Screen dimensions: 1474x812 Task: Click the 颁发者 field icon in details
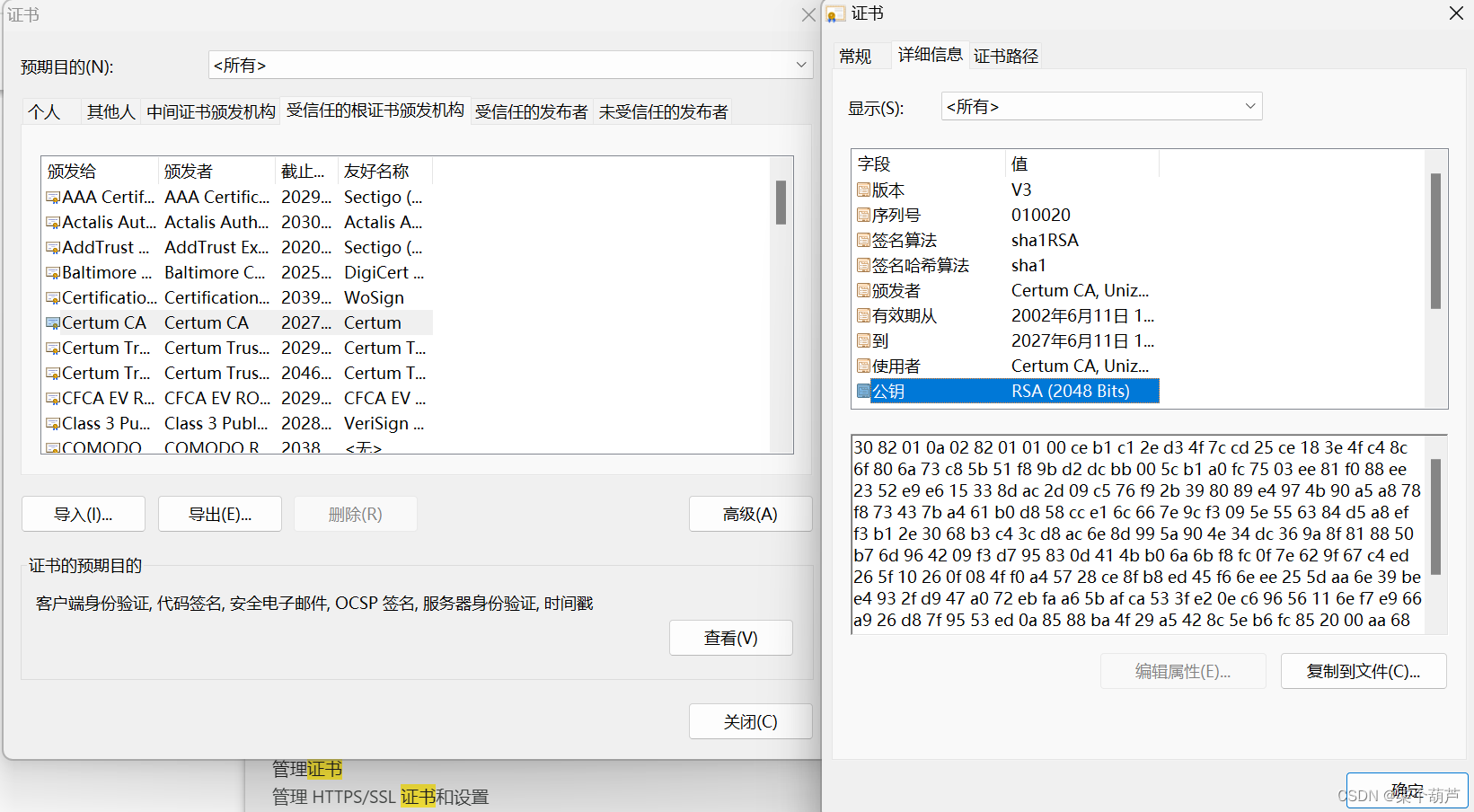(x=863, y=290)
